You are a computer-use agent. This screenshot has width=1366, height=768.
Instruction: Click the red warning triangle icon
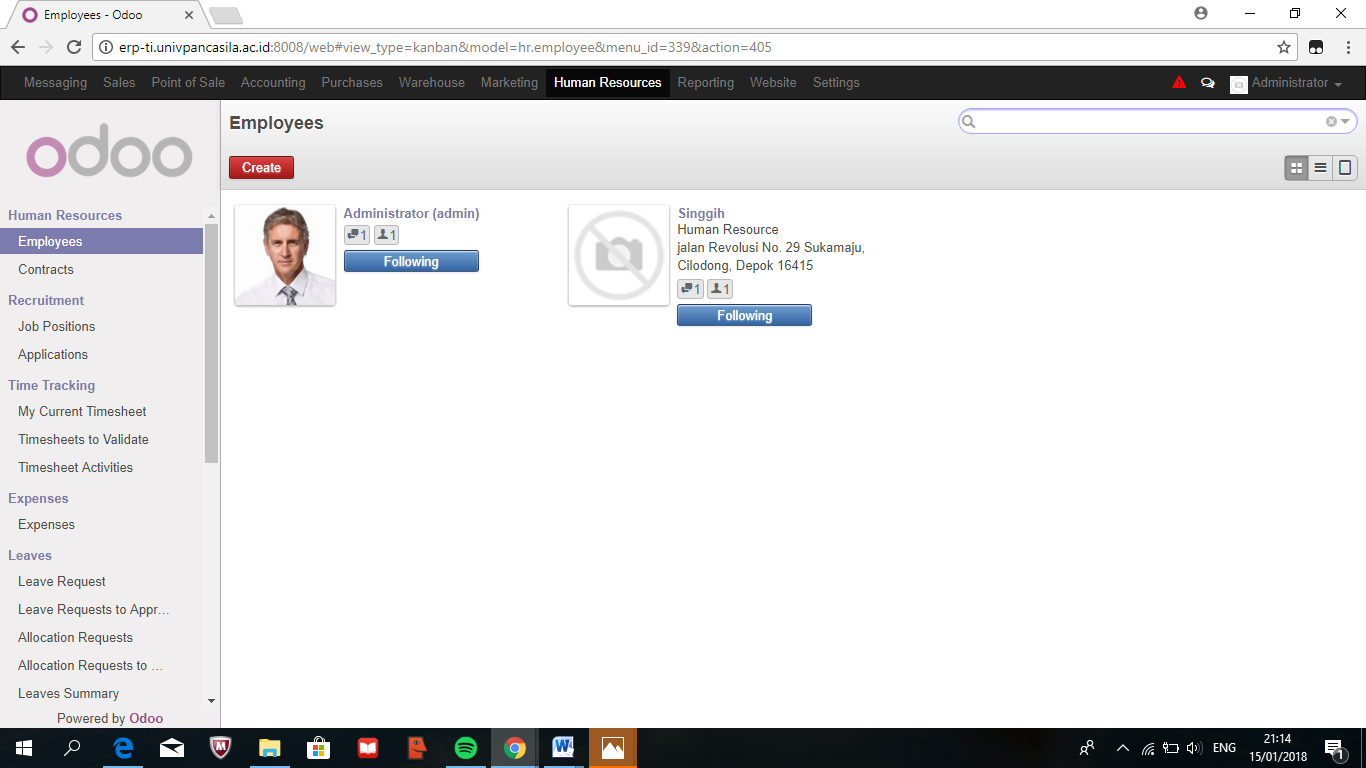(1179, 83)
